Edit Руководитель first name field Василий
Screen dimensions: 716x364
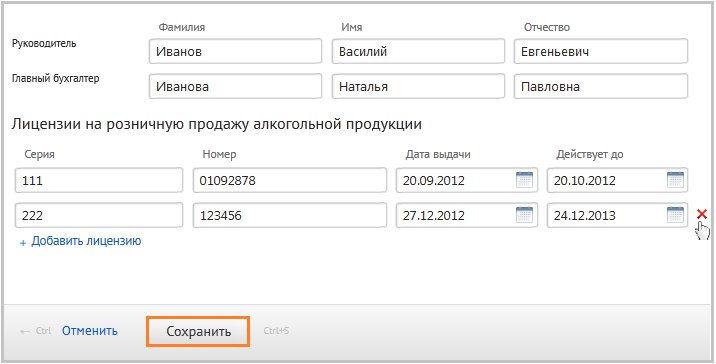(x=418, y=51)
